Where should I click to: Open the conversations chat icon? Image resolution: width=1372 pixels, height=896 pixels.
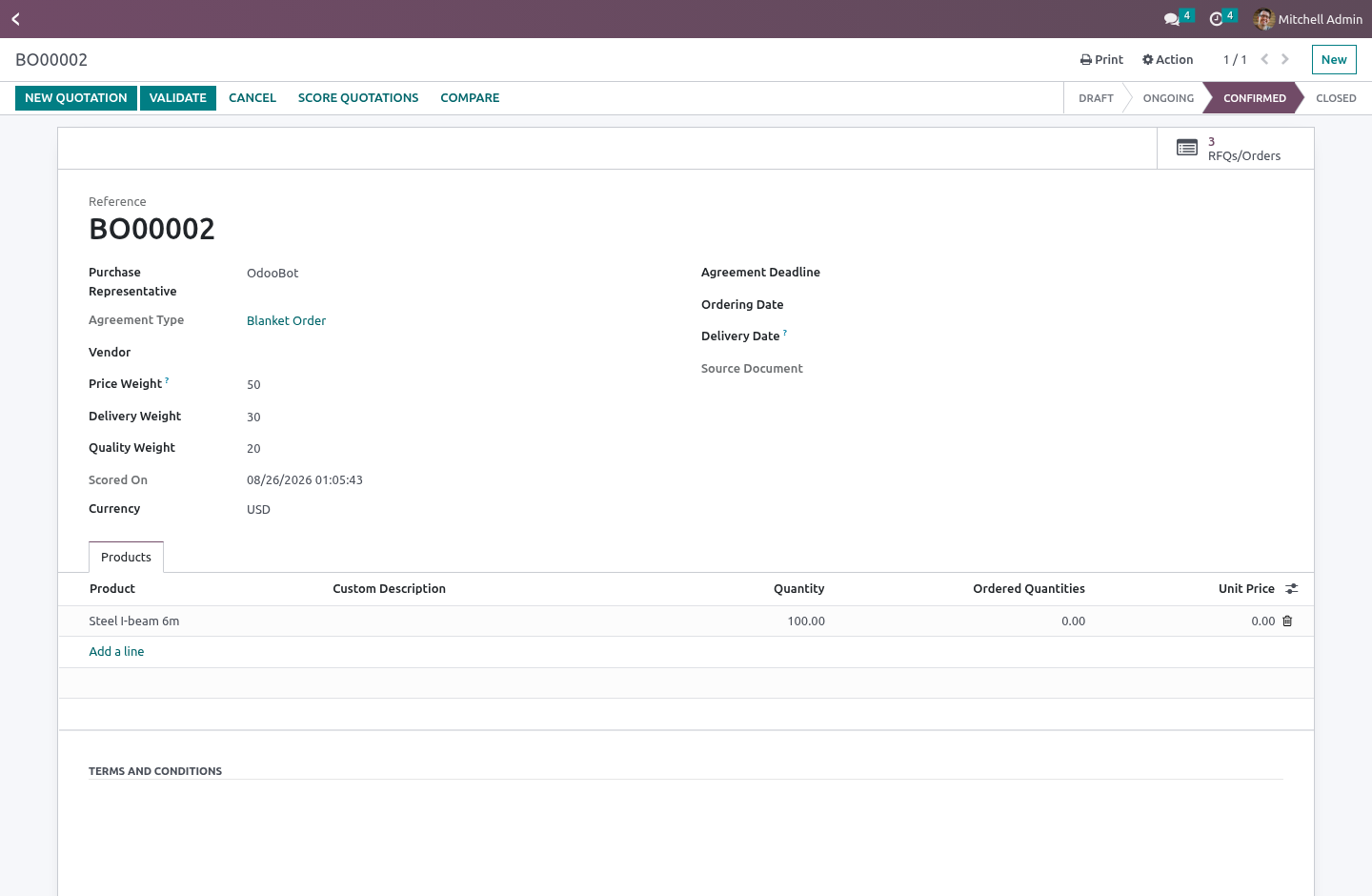coord(1172,19)
